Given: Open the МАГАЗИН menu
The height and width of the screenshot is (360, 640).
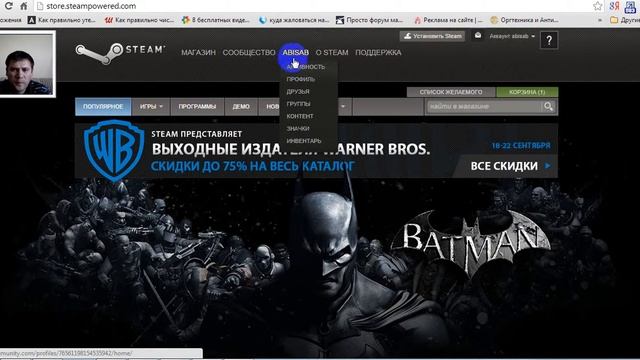Looking at the screenshot, I should (x=198, y=53).
